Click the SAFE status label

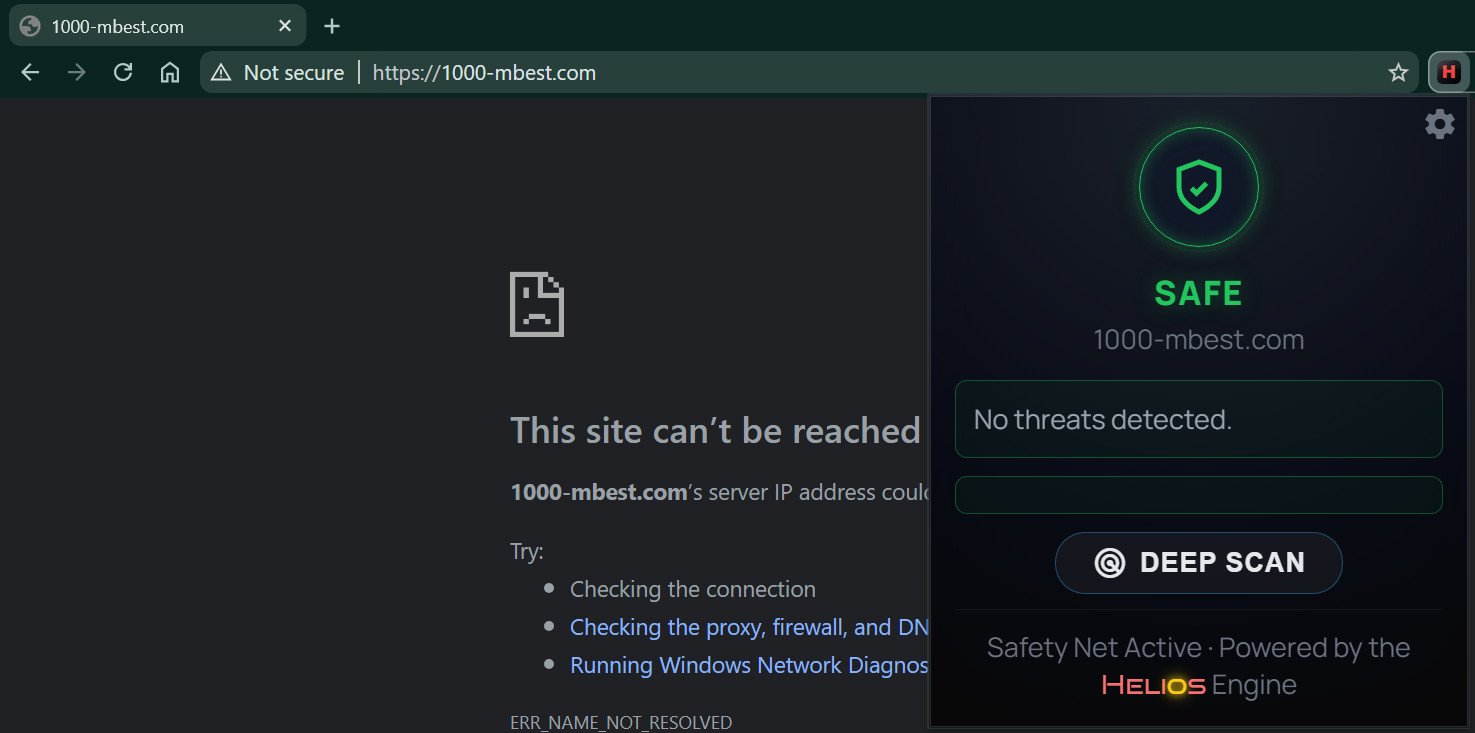click(x=1198, y=293)
